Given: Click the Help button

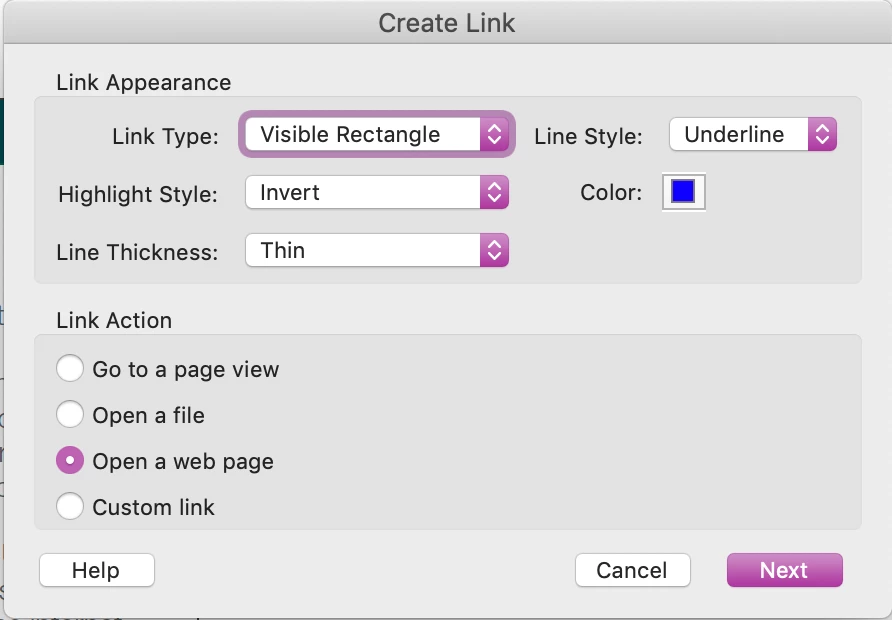Looking at the screenshot, I should (x=96, y=570).
